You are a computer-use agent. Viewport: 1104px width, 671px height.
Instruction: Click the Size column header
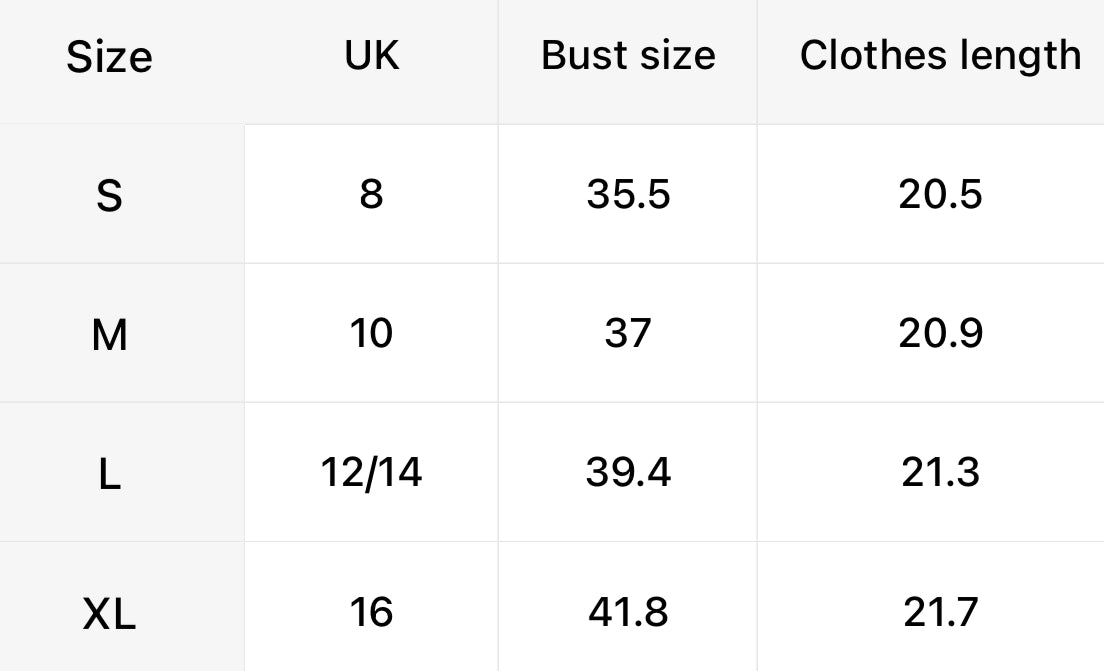click(x=109, y=56)
